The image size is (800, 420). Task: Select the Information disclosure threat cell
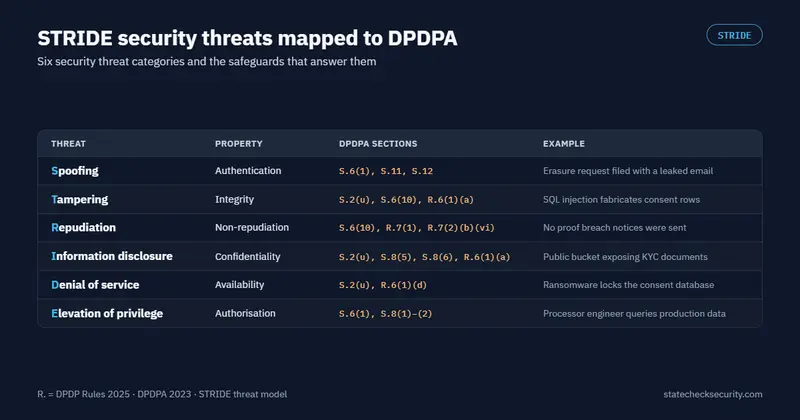[x=112, y=256]
